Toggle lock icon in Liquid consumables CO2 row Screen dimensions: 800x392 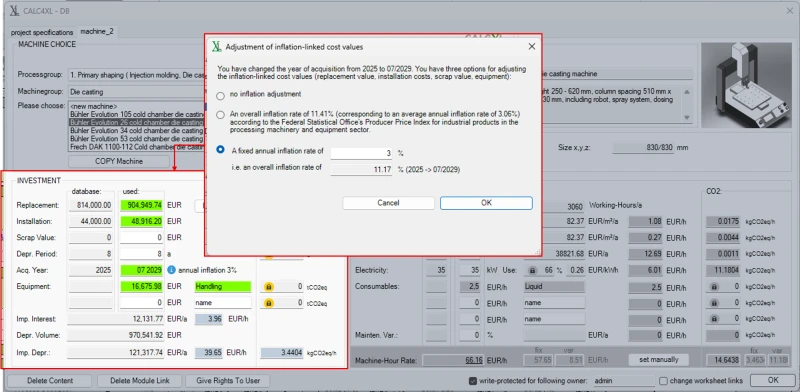[x=714, y=287]
